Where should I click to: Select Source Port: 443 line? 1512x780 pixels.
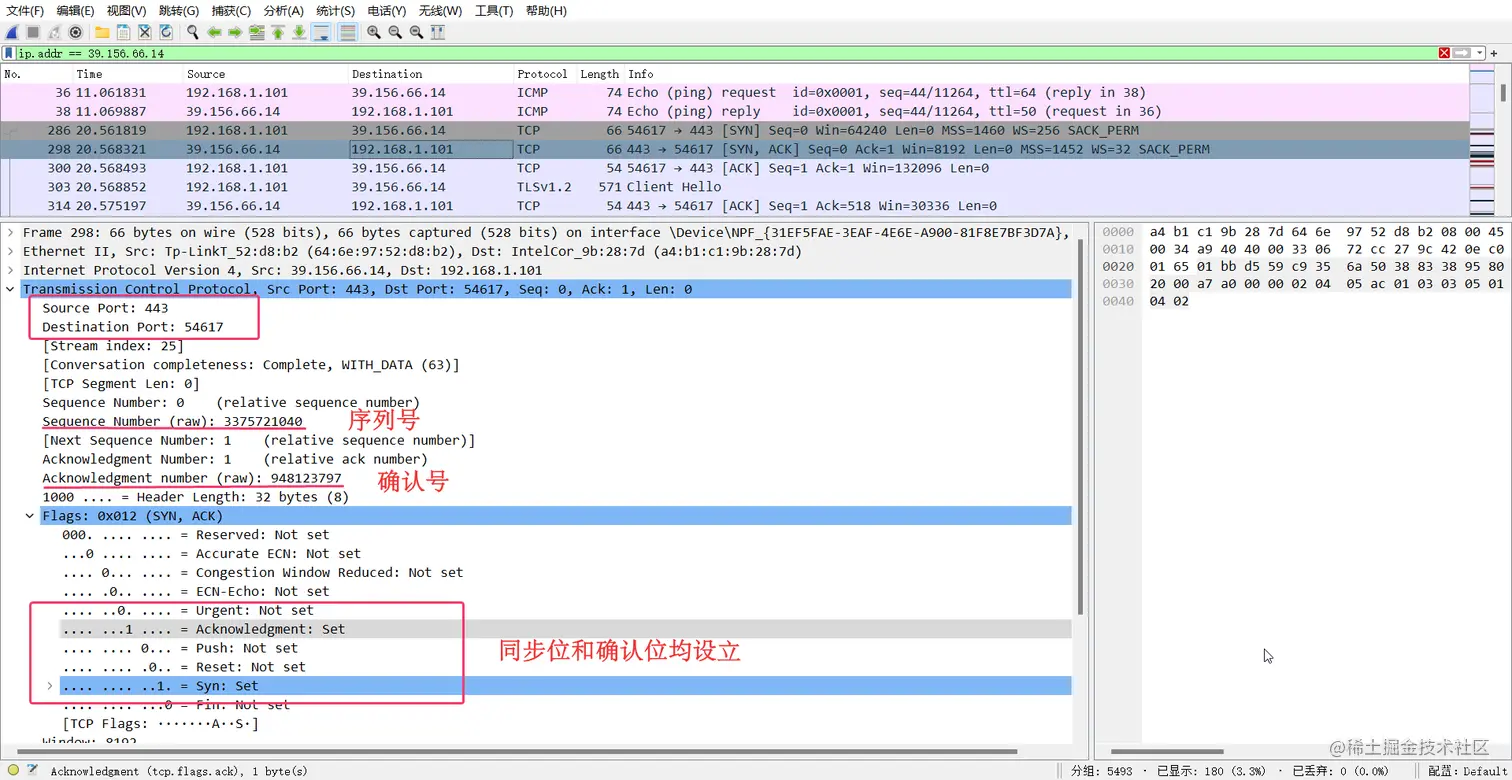click(105, 308)
